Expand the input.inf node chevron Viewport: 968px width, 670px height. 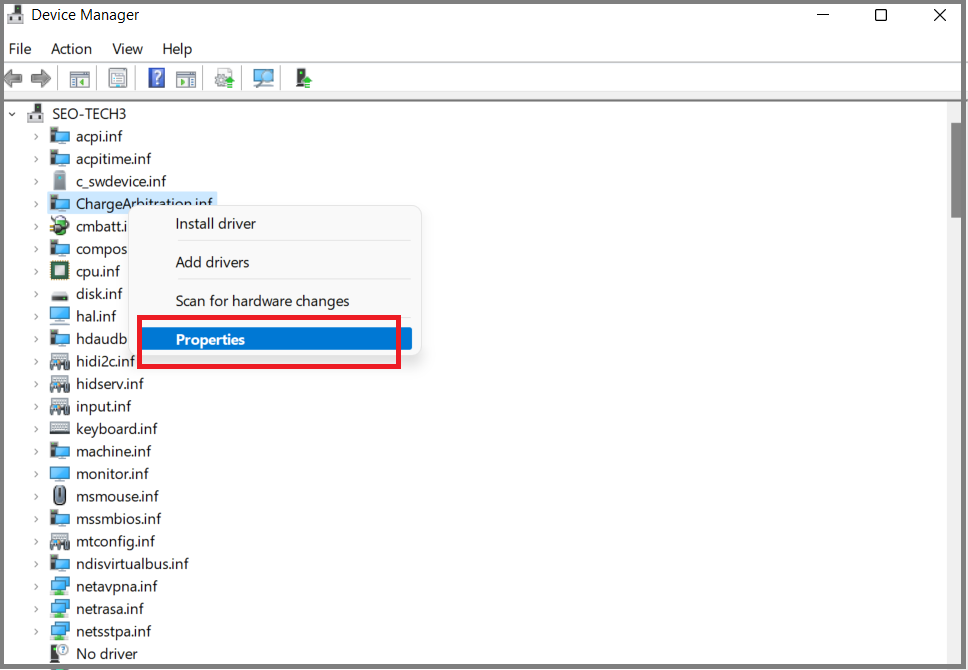[36, 407]
